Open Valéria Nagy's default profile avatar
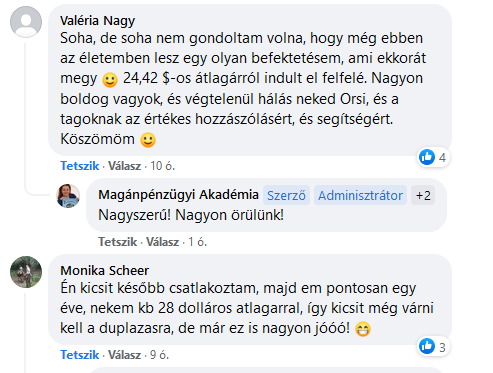The width and height of the screenshot is (493, 373). tap(26, 22)
